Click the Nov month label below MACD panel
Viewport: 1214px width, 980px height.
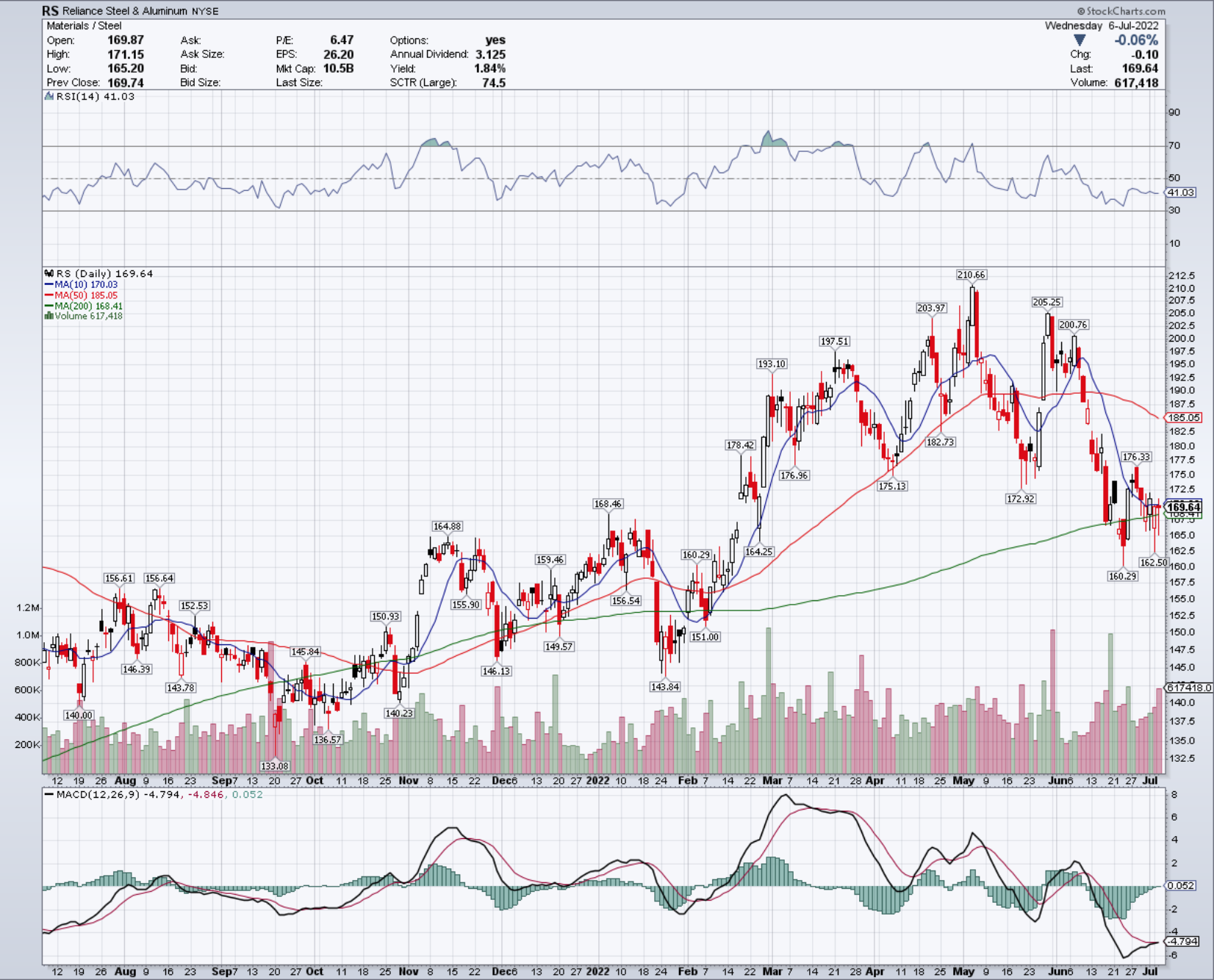[409, 971]
